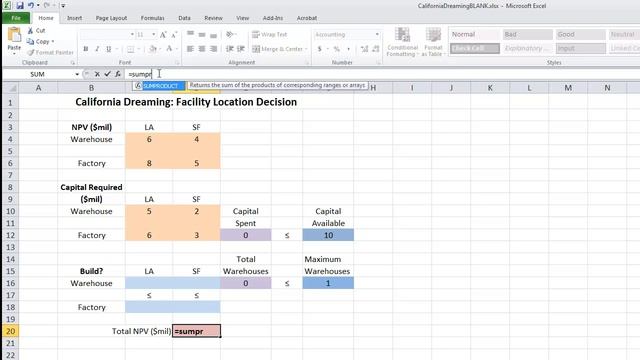Screen dimensions: 640x360
Task: Open the Merge & Center dropdown arrow
Action: tap(306, 49)
